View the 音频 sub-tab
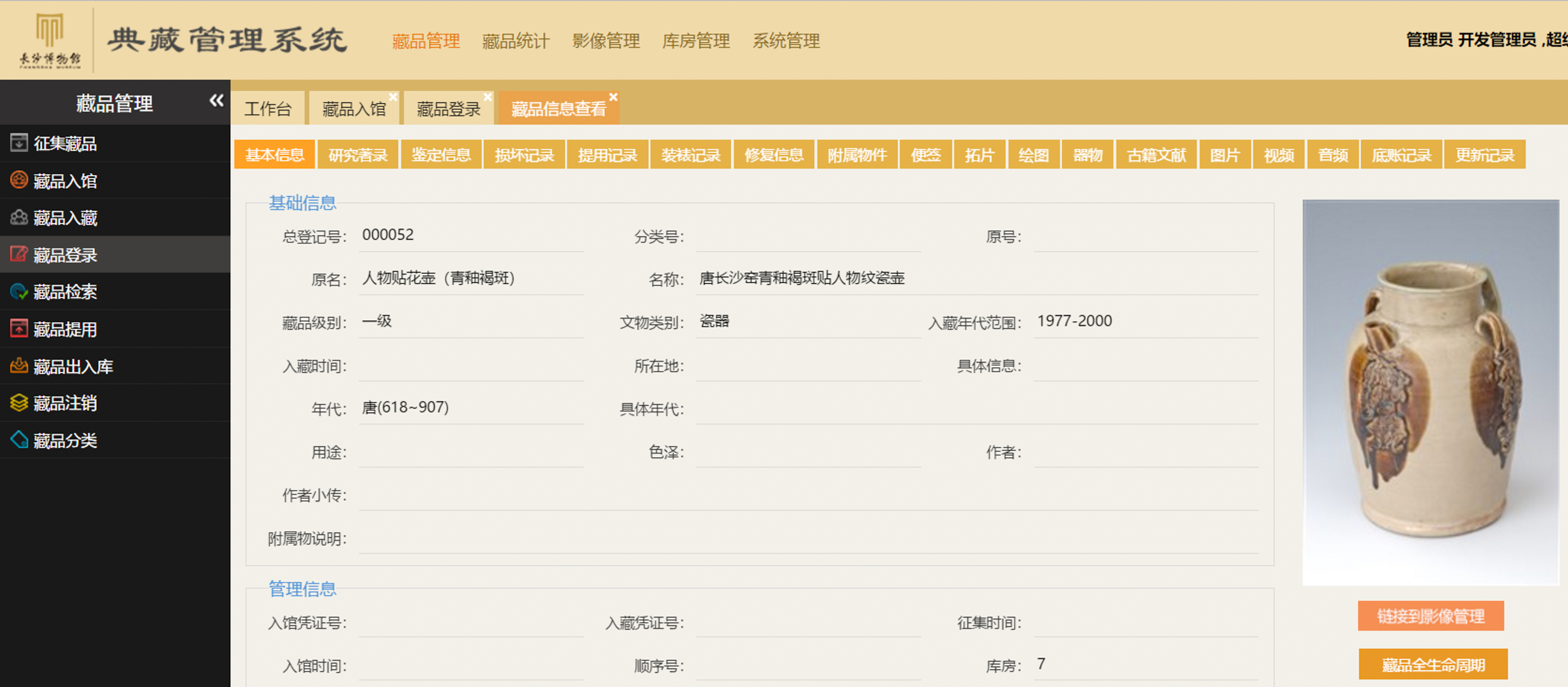The image size is (1568, 687). click(x=1333, y=155)
